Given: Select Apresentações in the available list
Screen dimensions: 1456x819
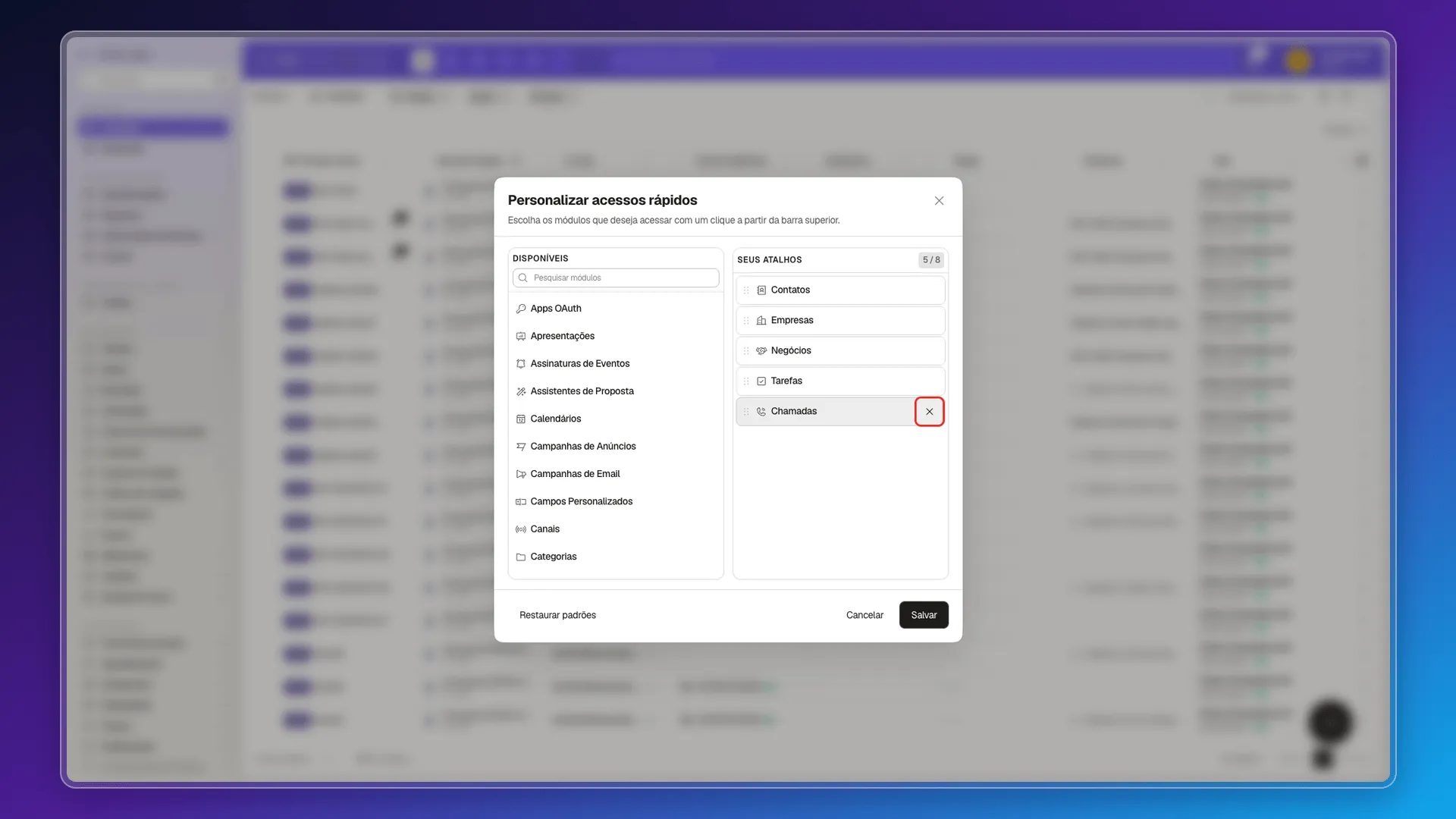Looking at the screenshot, I should (x=616, y=336).
